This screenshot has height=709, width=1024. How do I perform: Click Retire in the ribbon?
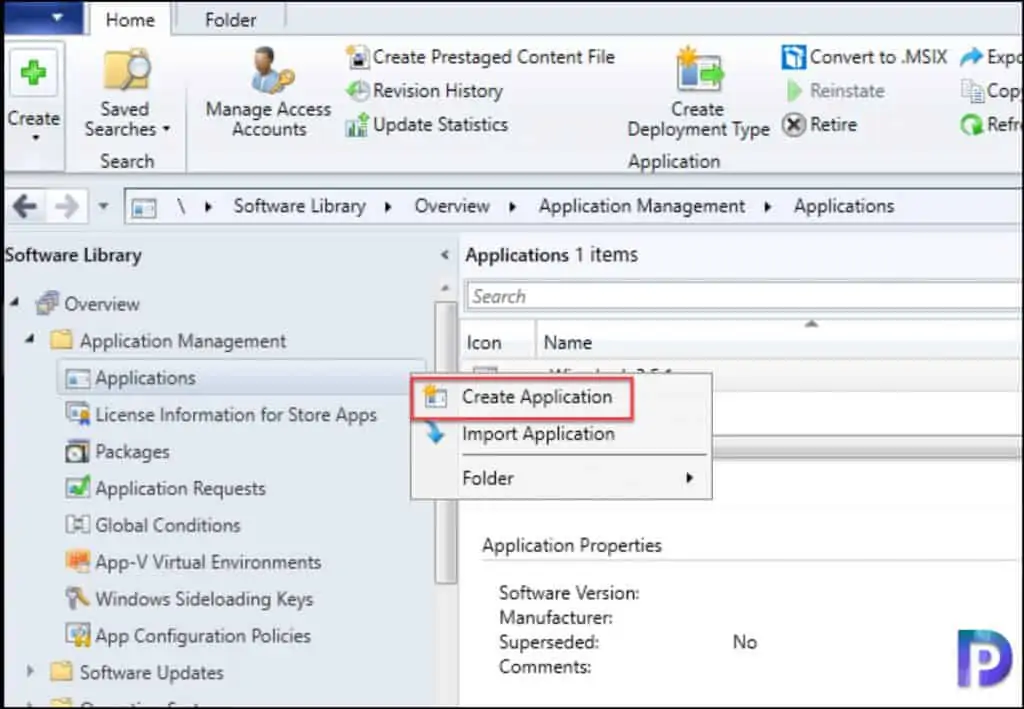820,124
